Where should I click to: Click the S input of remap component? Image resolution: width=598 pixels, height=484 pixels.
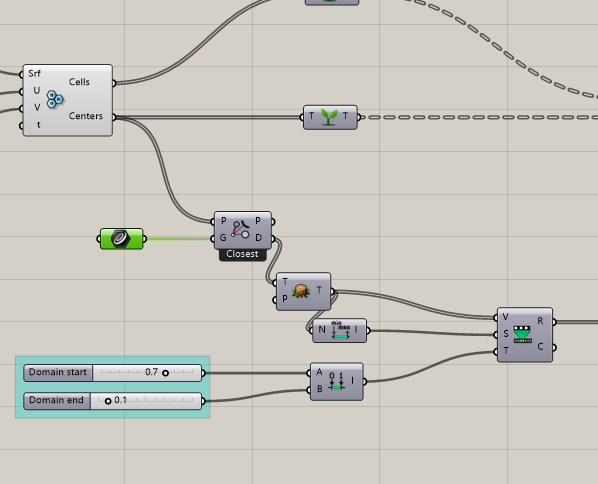point(506,334)
